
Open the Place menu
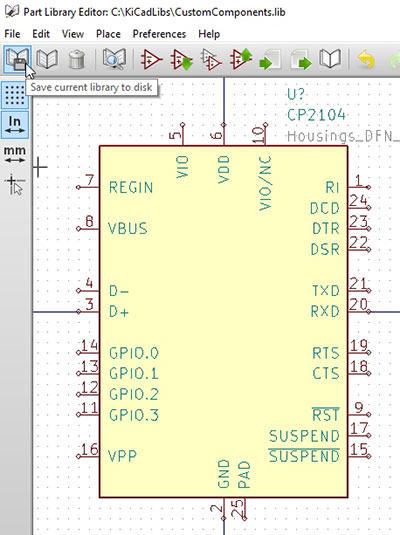[x=108, y=34]
